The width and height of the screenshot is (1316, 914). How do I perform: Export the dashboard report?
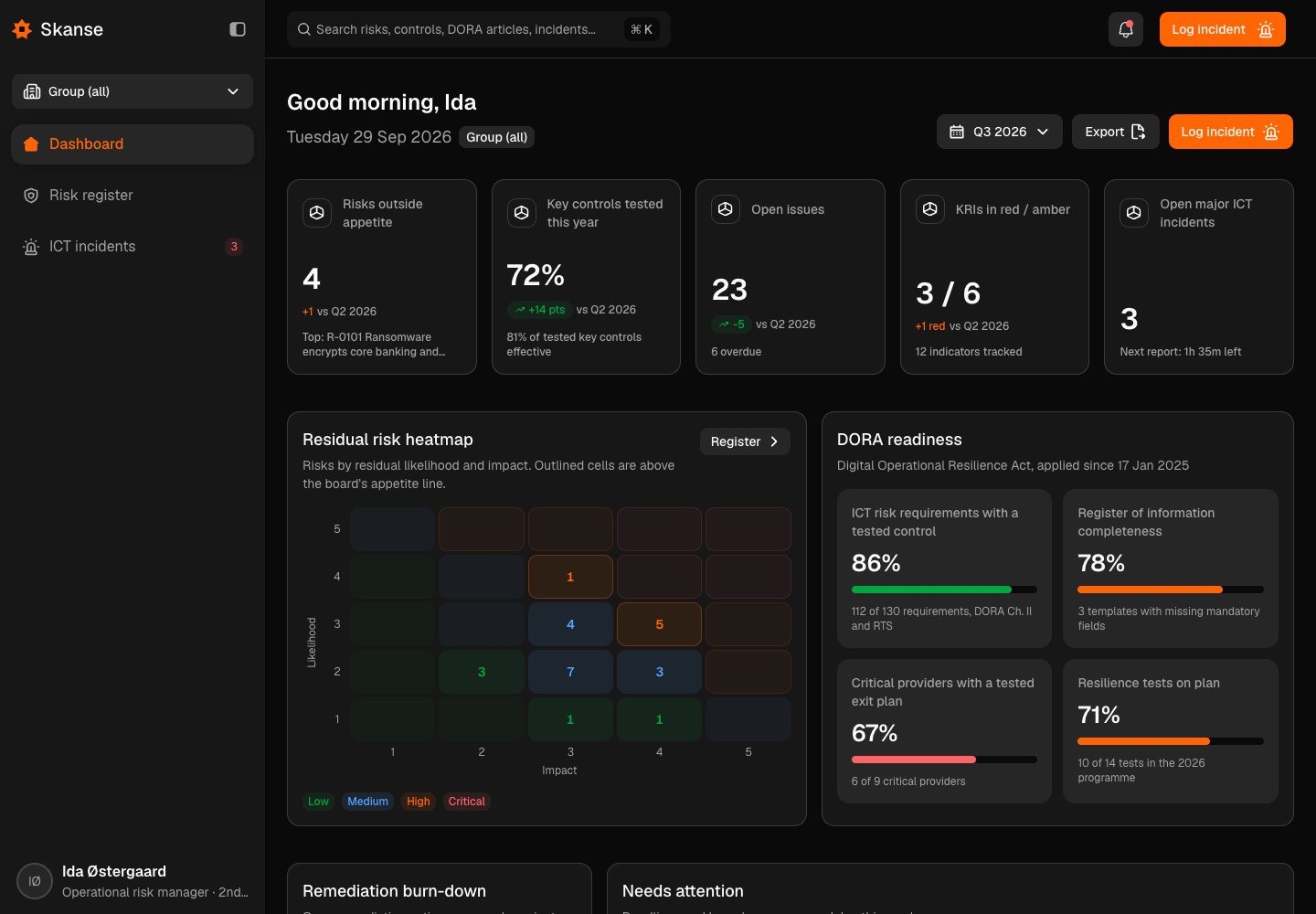pos(1116,132)
